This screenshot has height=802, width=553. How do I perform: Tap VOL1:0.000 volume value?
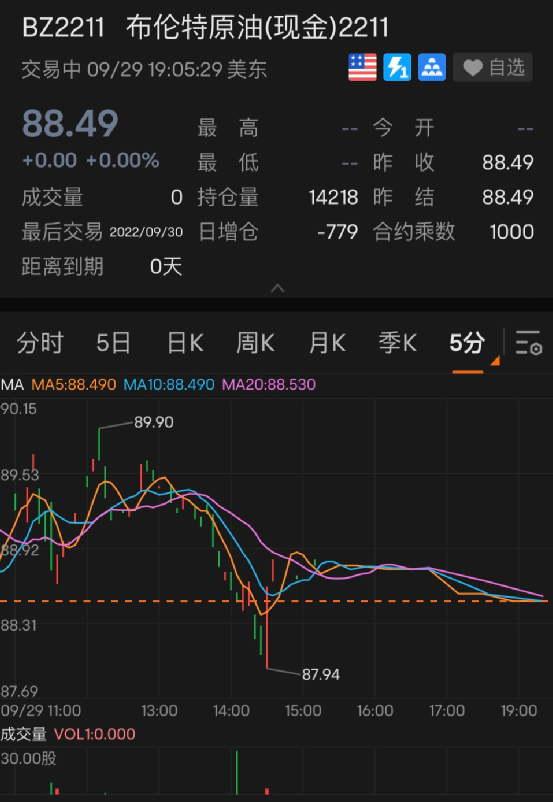point(95,734)
